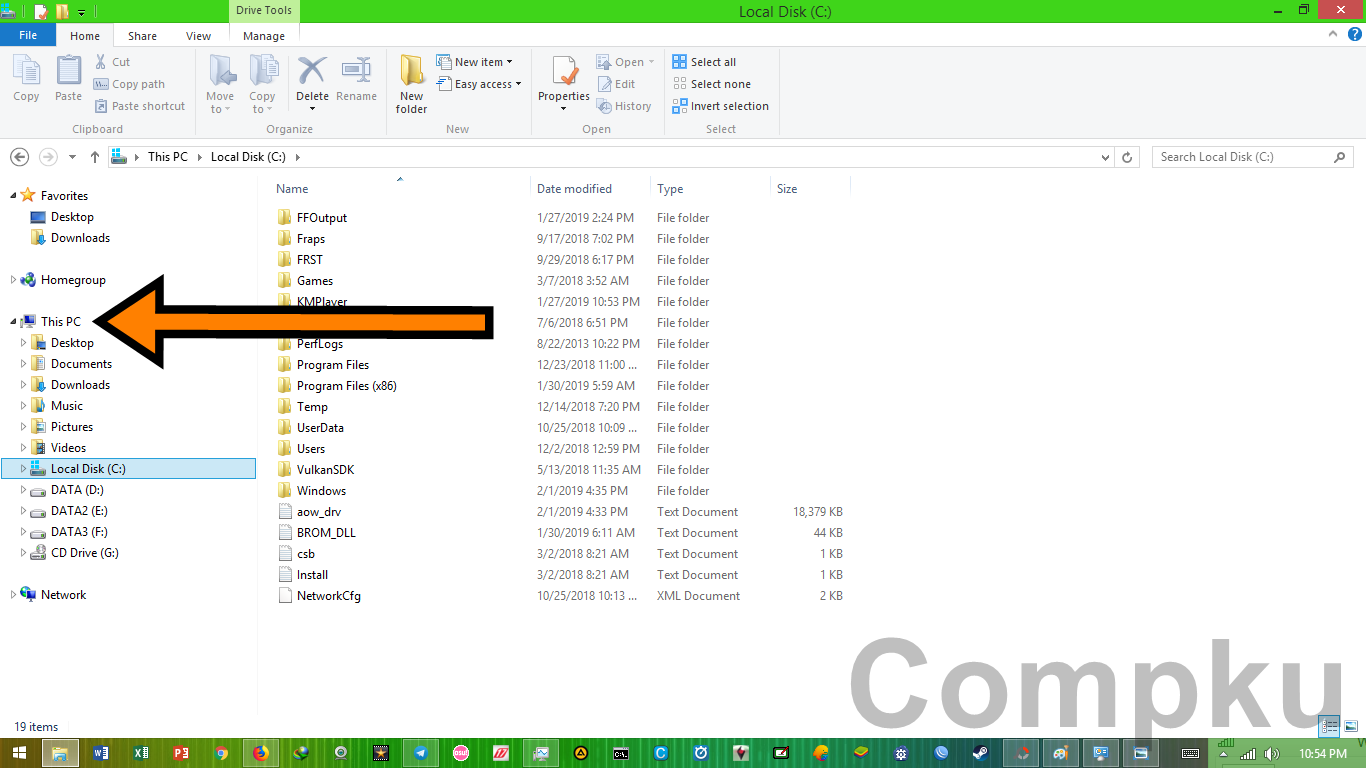Click the Properties icon in the Quick Access Toolbar
Screen dimensions: 1366x768
point(40,12)
